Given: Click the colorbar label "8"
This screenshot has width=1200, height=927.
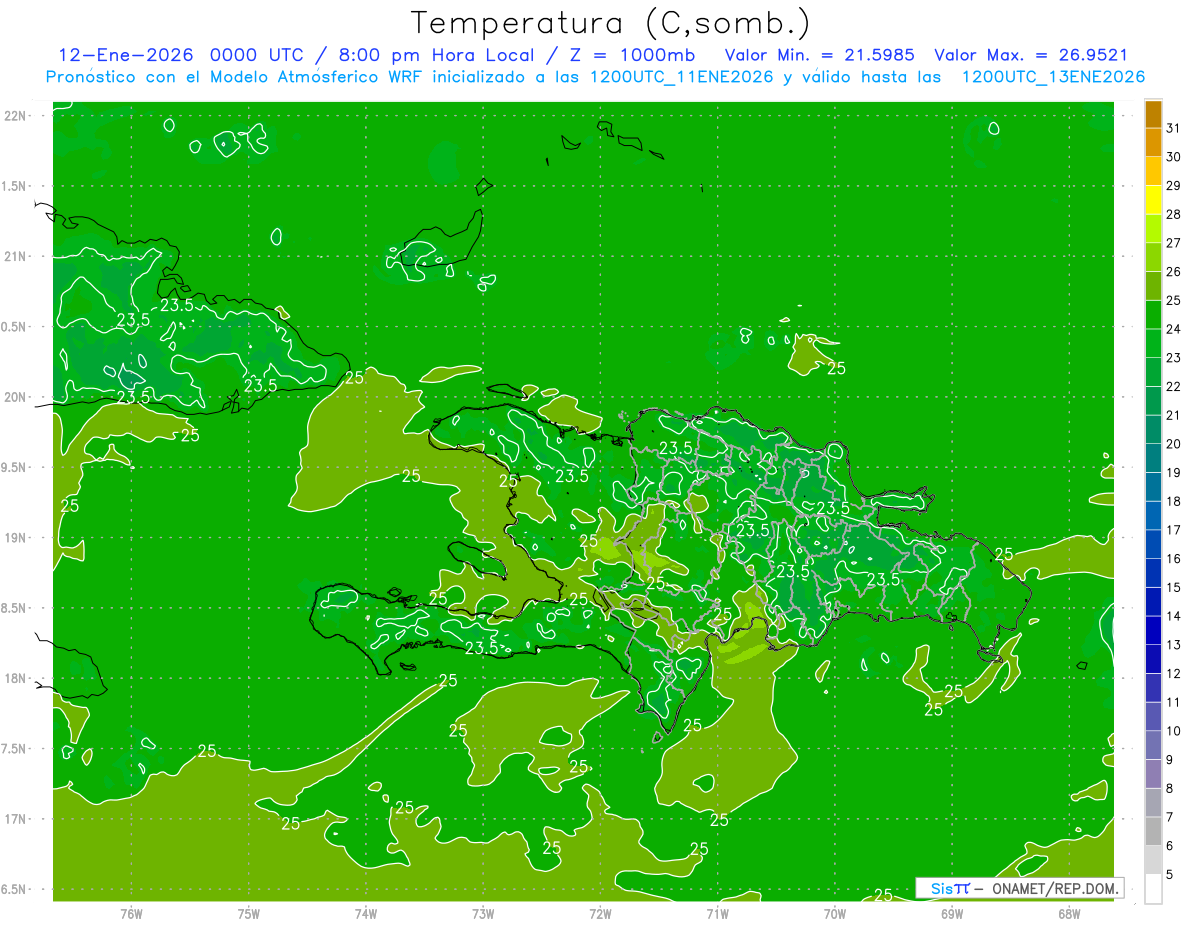Looking at the screenshot, I should 1169,789.
